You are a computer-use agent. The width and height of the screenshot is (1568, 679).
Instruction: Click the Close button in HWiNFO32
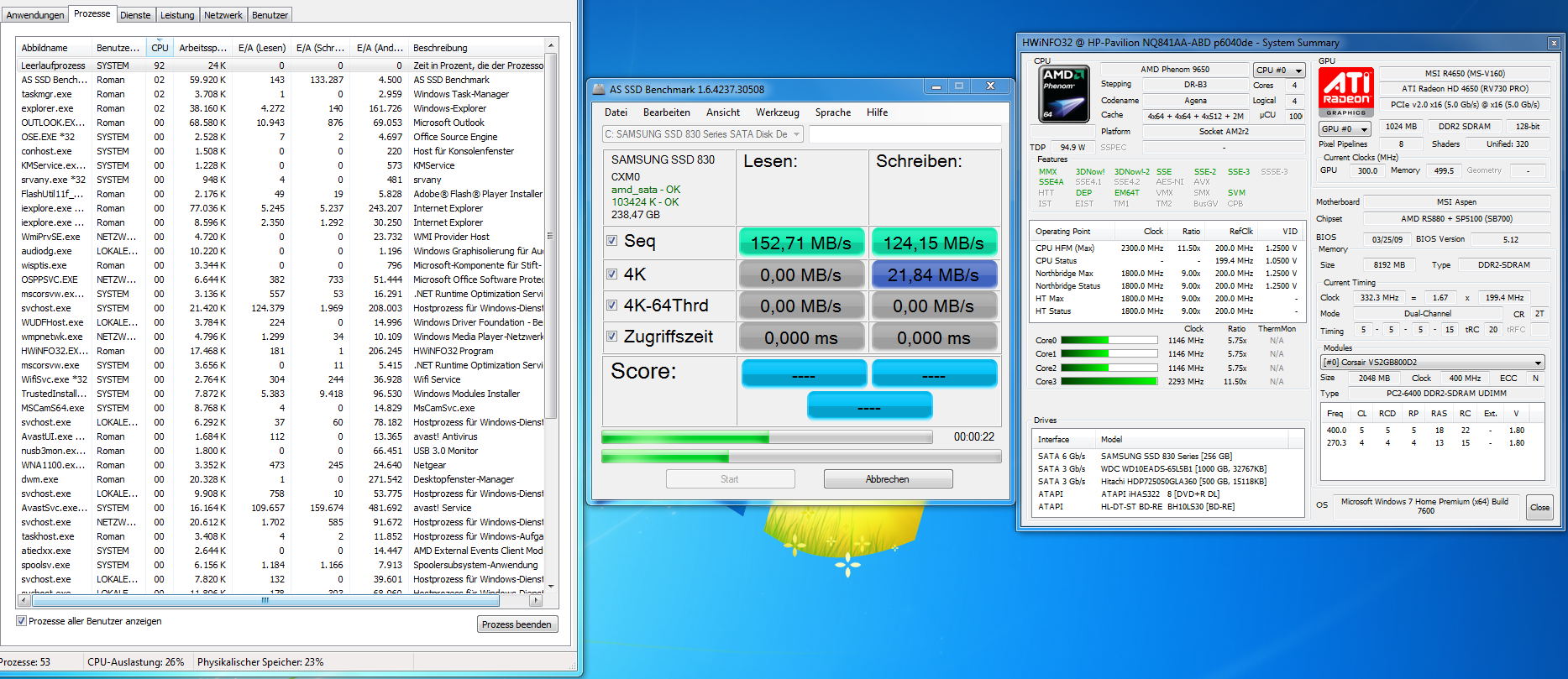(1540, 507)
